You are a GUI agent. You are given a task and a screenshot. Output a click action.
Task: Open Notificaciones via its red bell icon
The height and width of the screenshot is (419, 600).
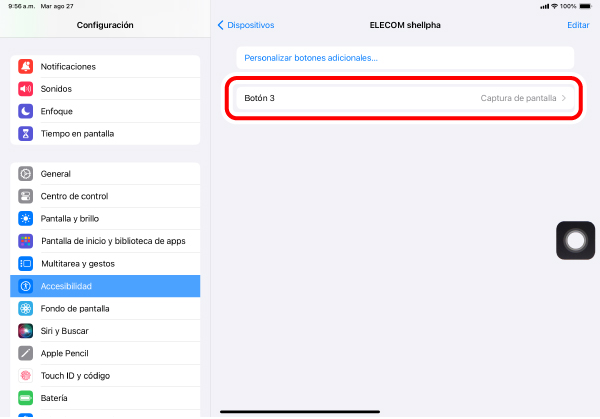26,67
